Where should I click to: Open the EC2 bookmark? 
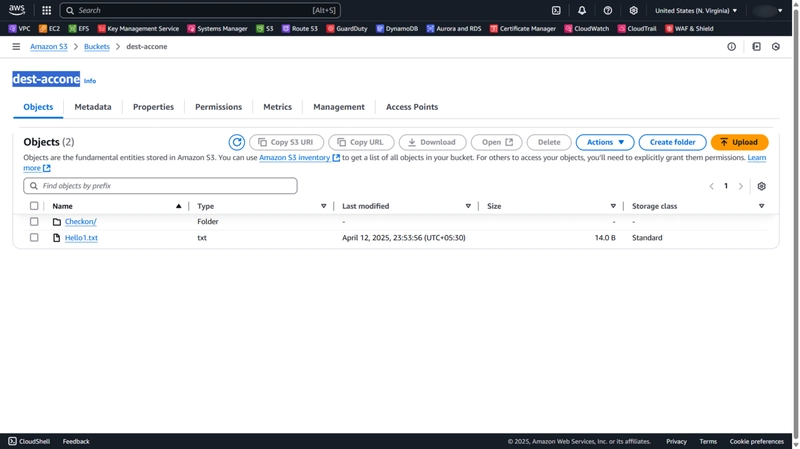point(49,29)
